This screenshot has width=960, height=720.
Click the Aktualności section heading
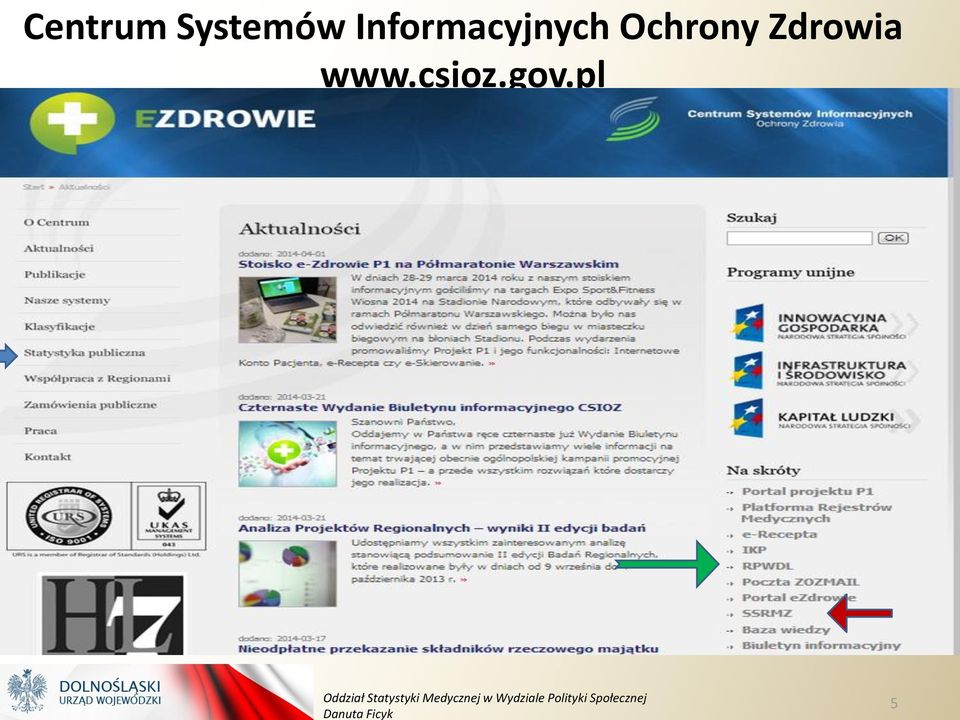(x=299, y=229)
